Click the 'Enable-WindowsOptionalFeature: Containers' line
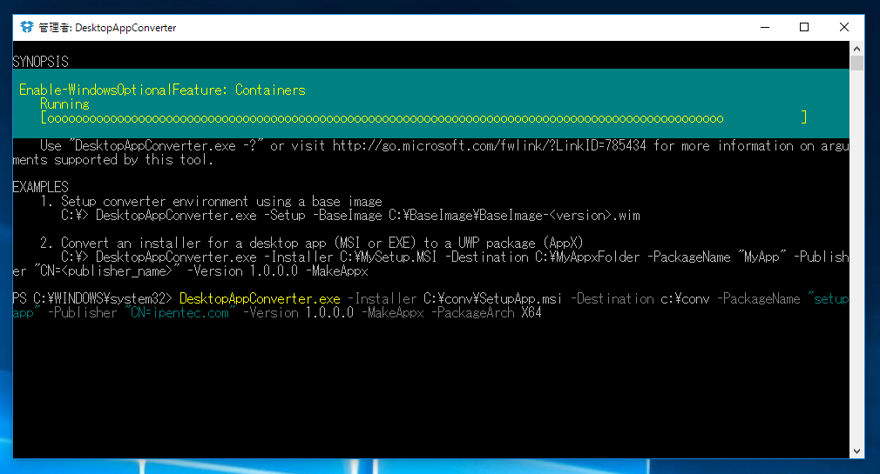The image size is (880, 474). [162, 90]
